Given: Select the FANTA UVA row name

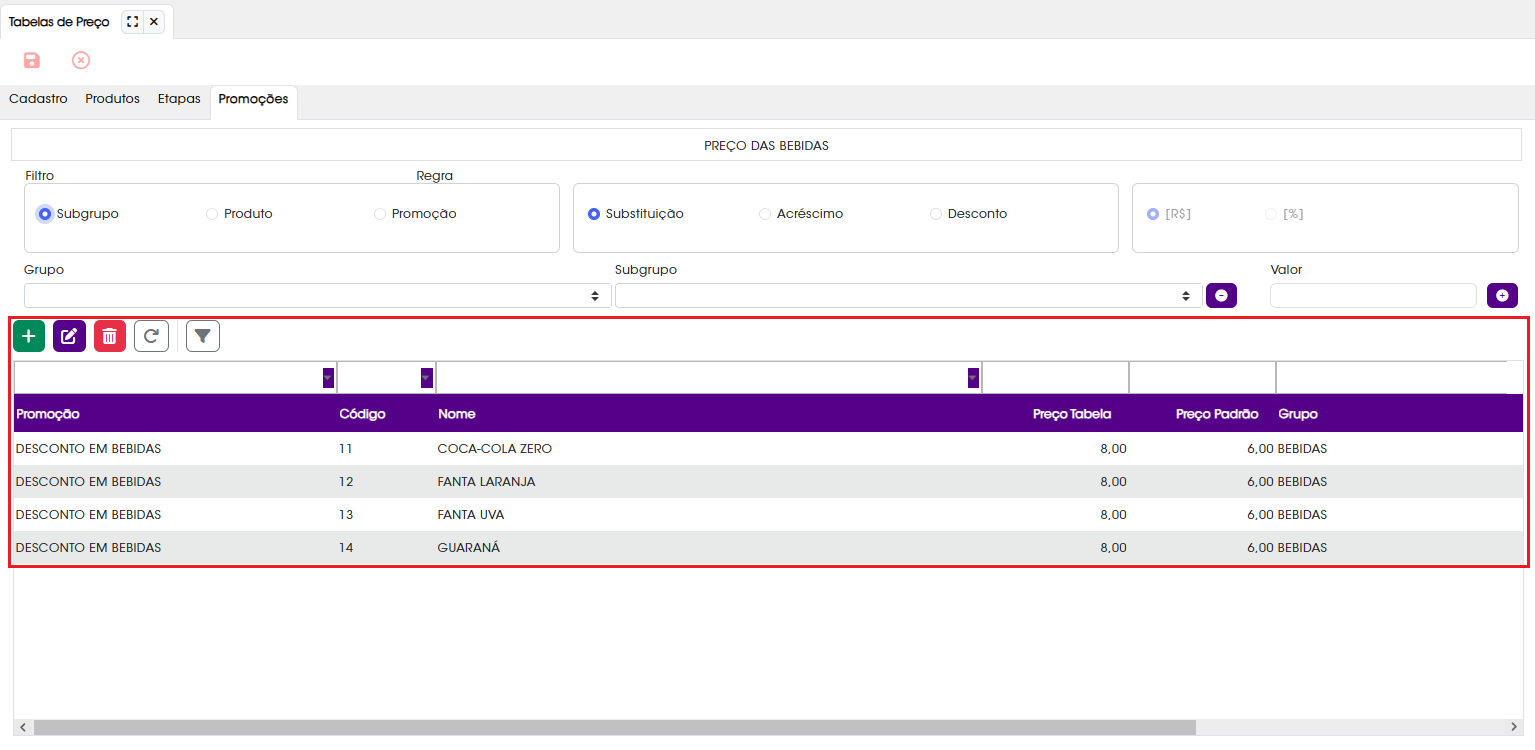Looking at the screenshot, I should click(x=470, y=515).
